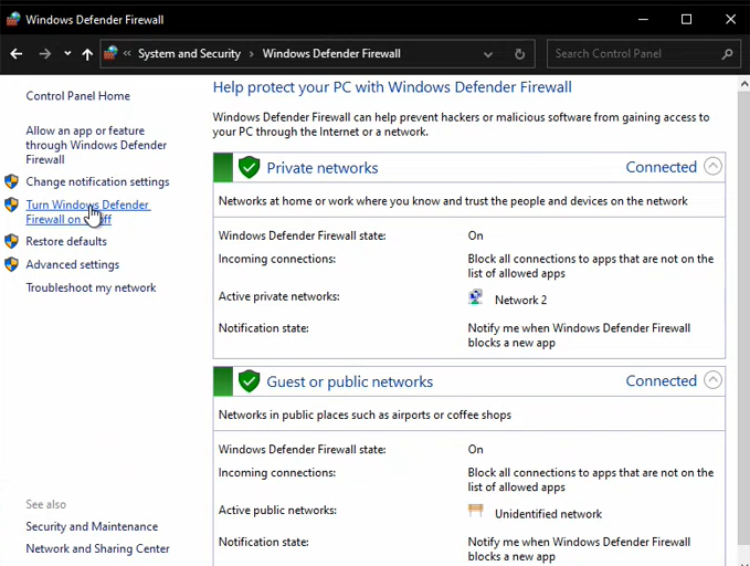
Task: Open Security and Maintenance link
Action: (92, 526)
